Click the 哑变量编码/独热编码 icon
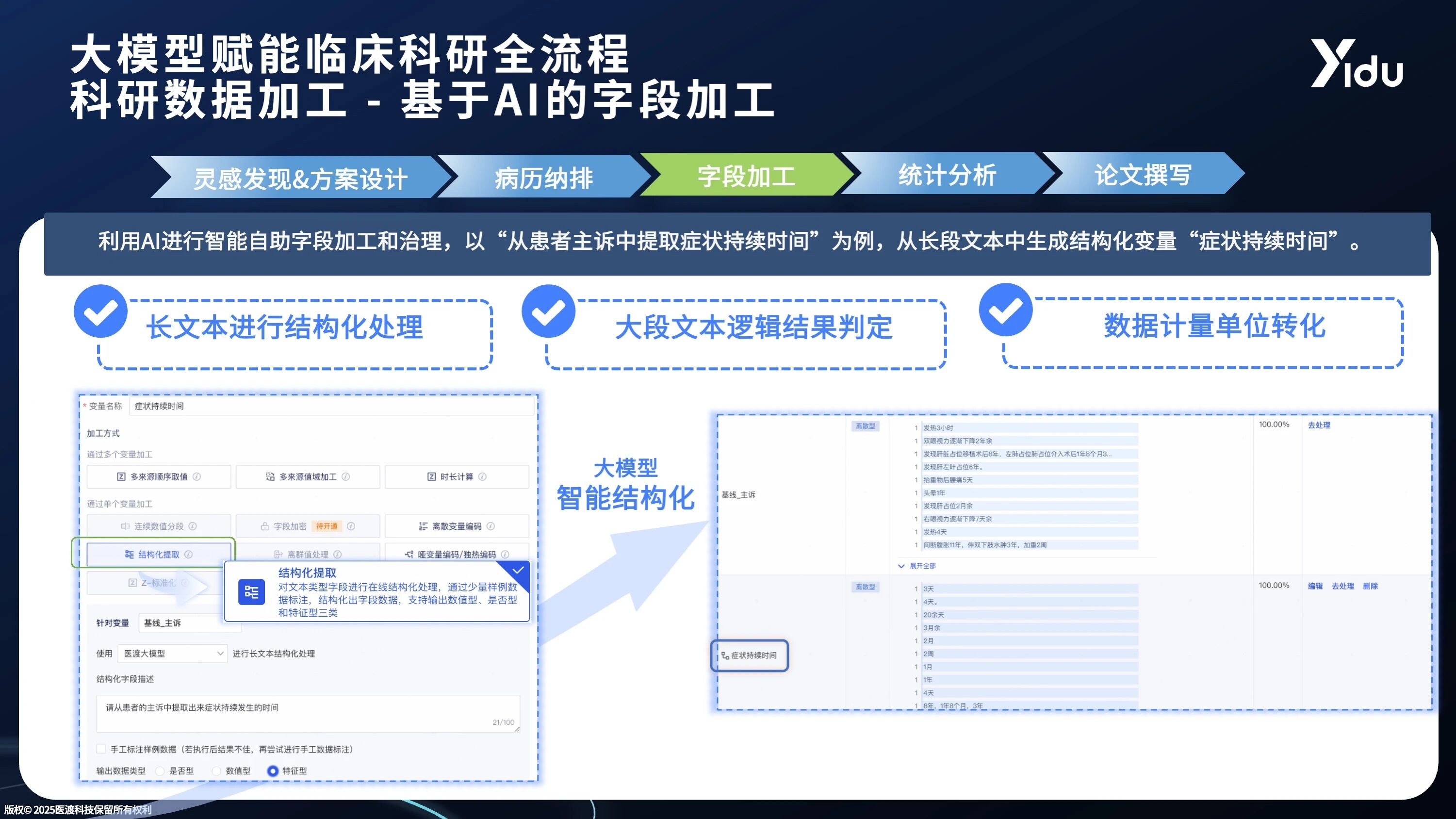1456x819 pixels. 409,555
